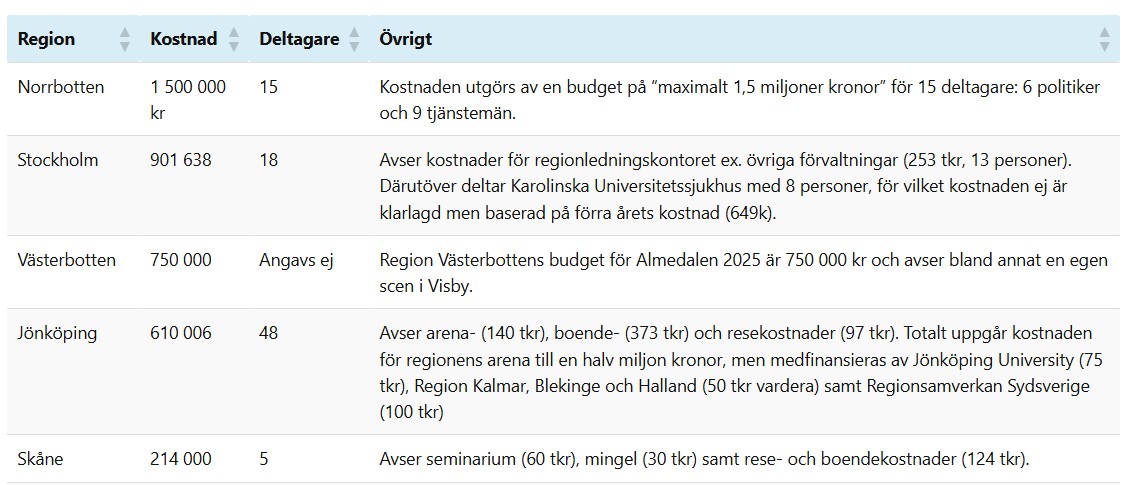The height and width of the screenshot is (485, 1123).
Task: Click the "Angavs ej" participants cell
Action: coord(296,260)
